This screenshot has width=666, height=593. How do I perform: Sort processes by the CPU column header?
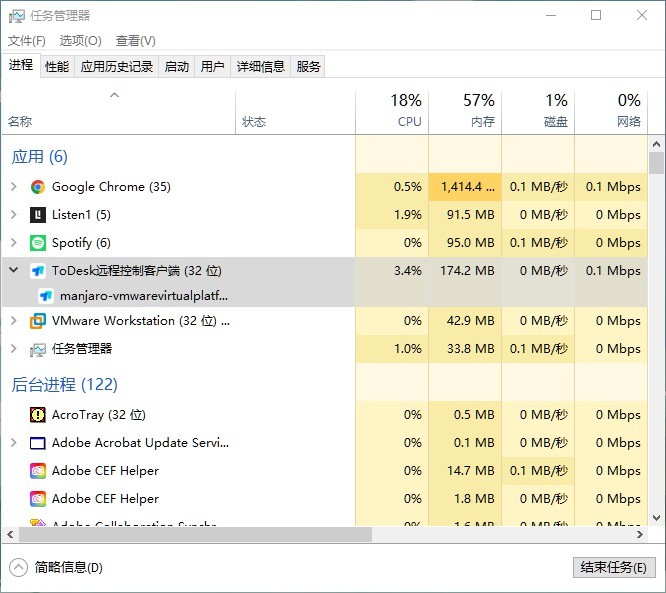(x=392, y=112)
